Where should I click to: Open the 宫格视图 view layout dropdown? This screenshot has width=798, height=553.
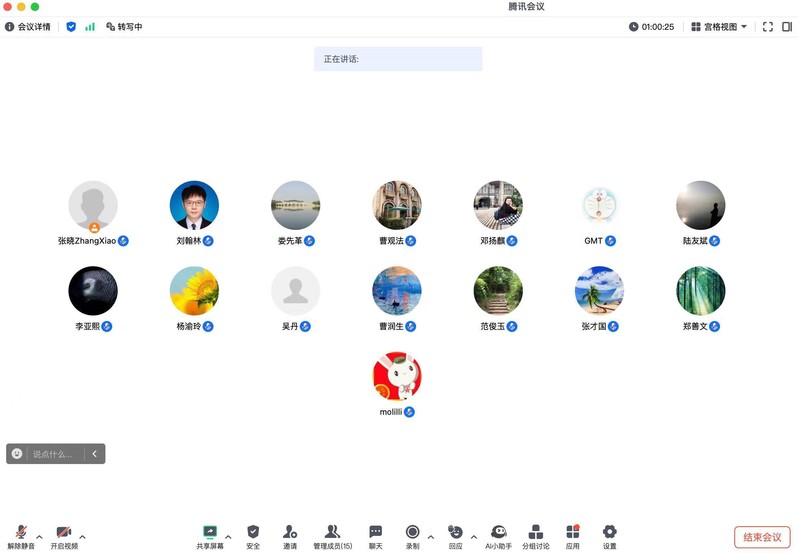pos(719,27)
